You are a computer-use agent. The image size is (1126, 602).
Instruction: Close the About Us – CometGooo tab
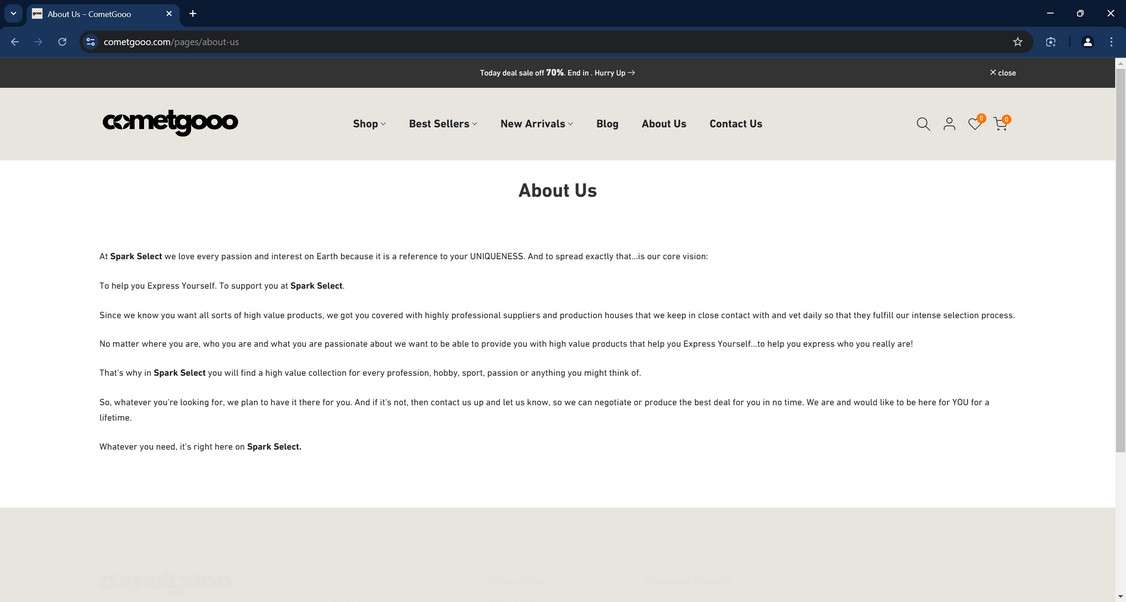[169, 14]
